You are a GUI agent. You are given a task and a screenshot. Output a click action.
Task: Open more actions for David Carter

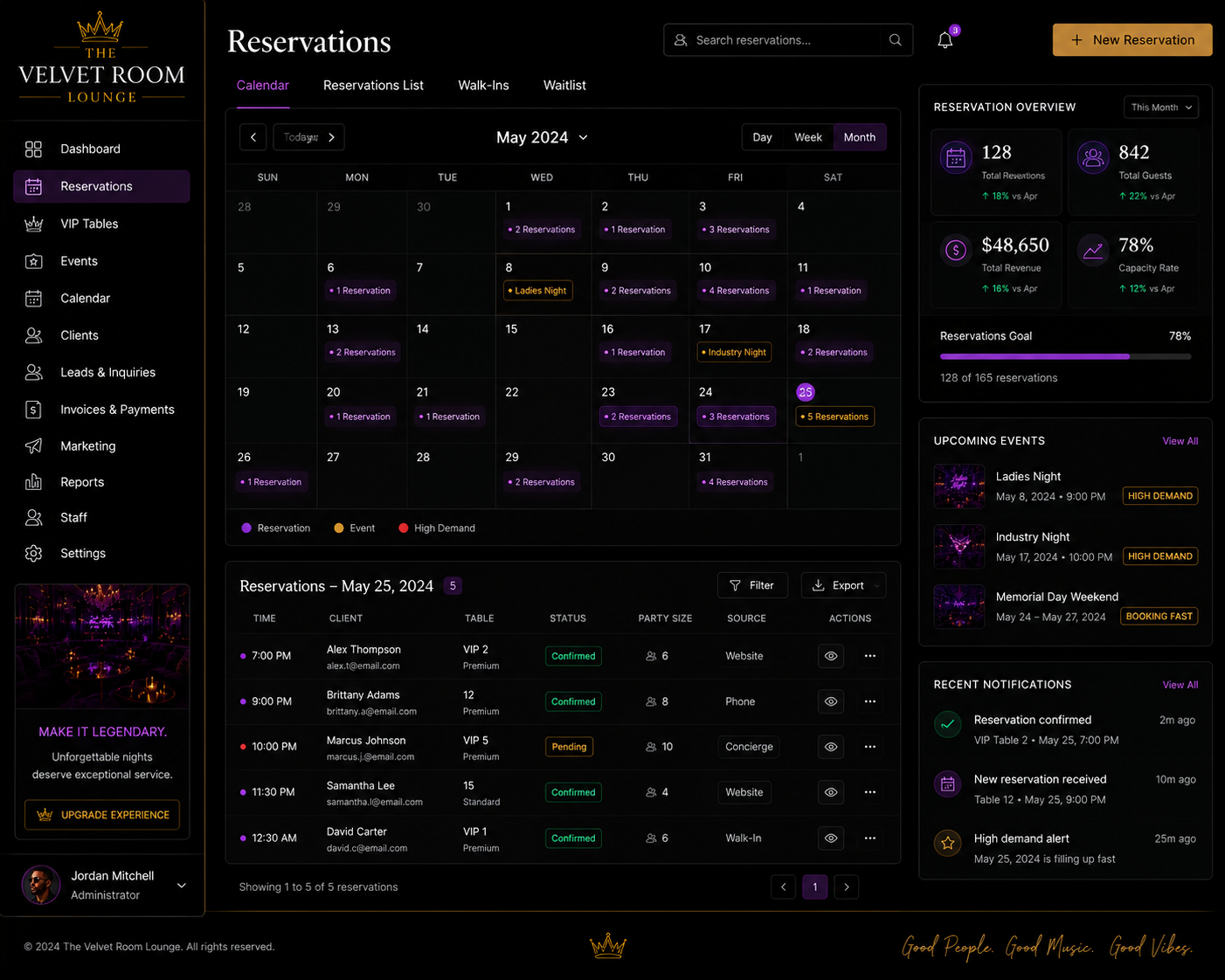(870, 838)
